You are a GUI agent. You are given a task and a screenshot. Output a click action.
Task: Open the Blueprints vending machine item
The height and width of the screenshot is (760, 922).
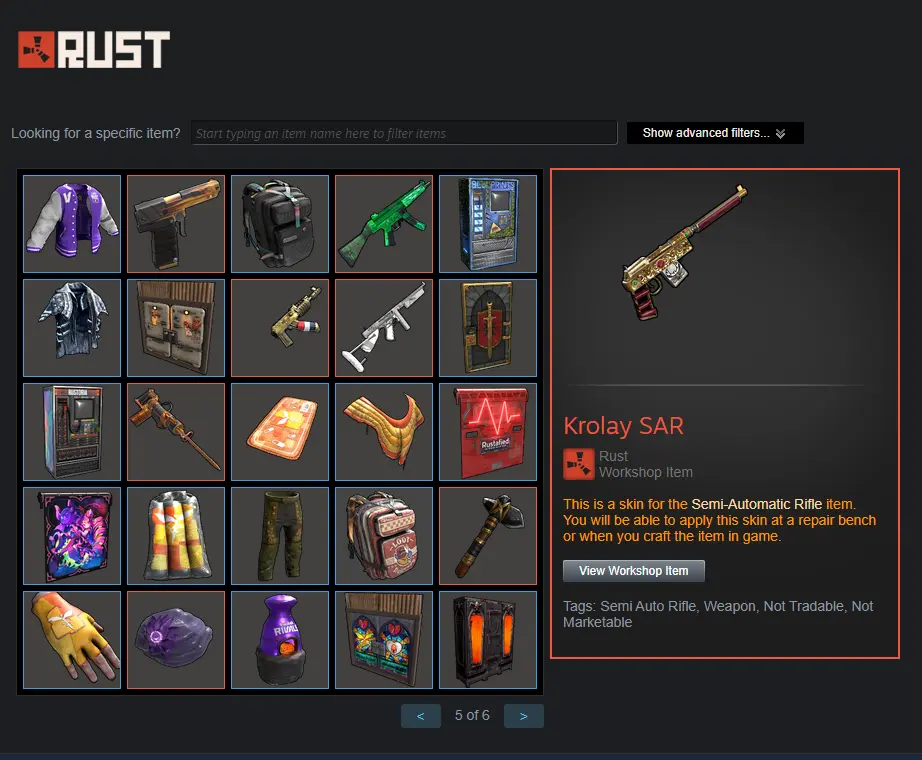click(x=488, y=224)
